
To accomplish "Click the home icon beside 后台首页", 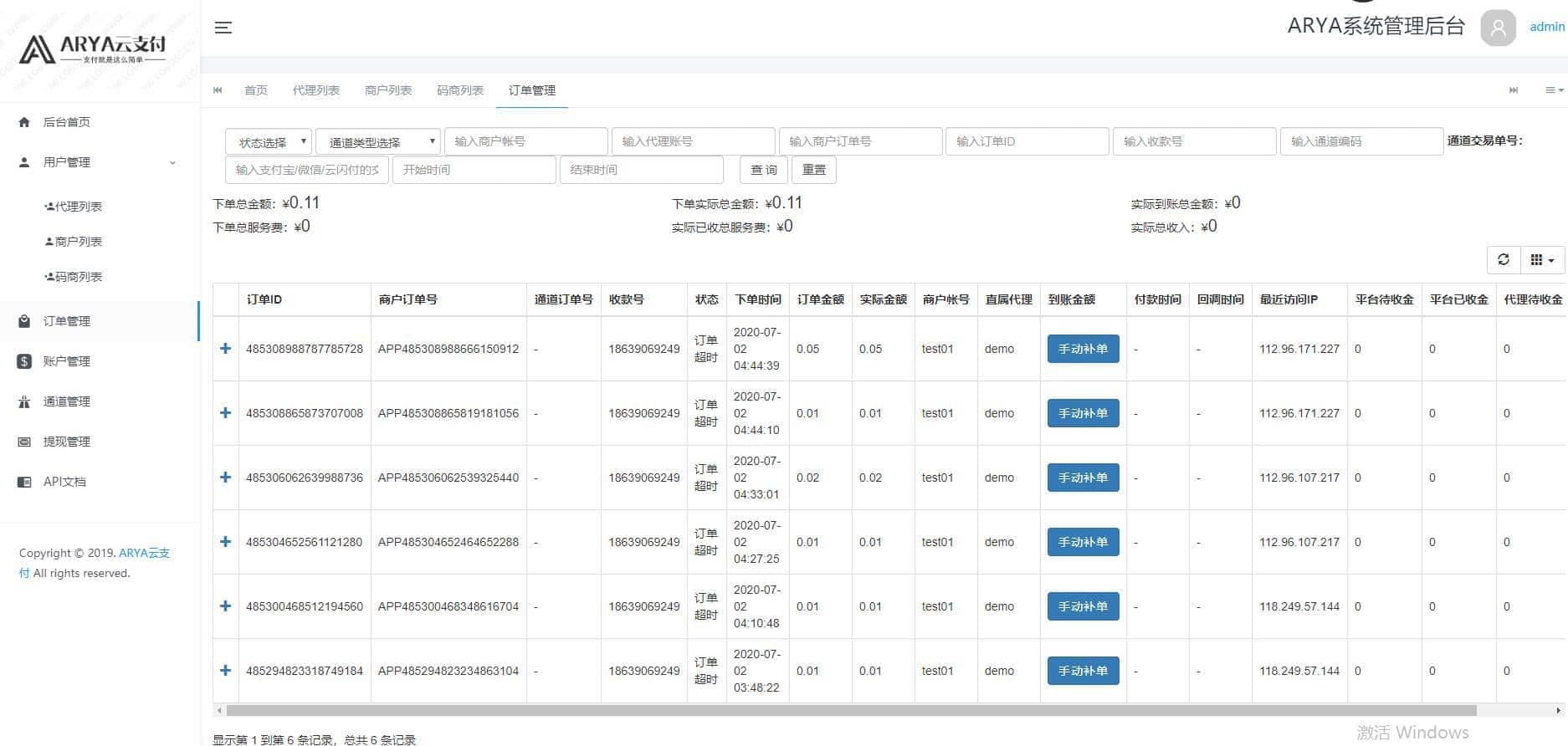I will (x=24, y=122).
